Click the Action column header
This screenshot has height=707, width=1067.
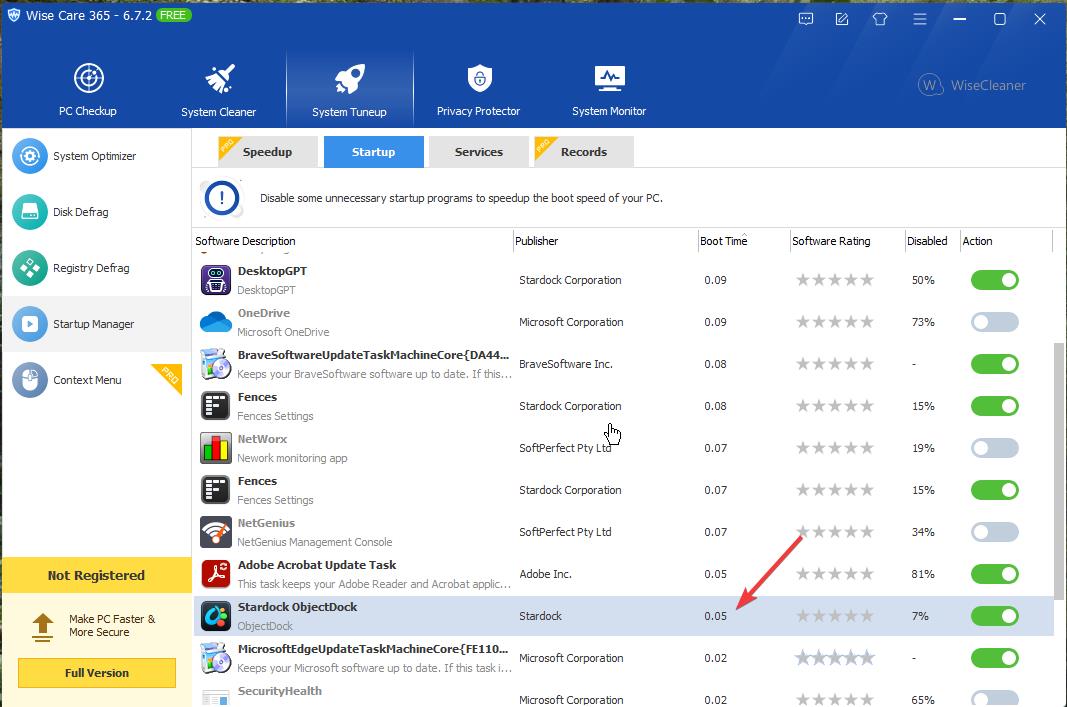click(x=1006, y=241)
